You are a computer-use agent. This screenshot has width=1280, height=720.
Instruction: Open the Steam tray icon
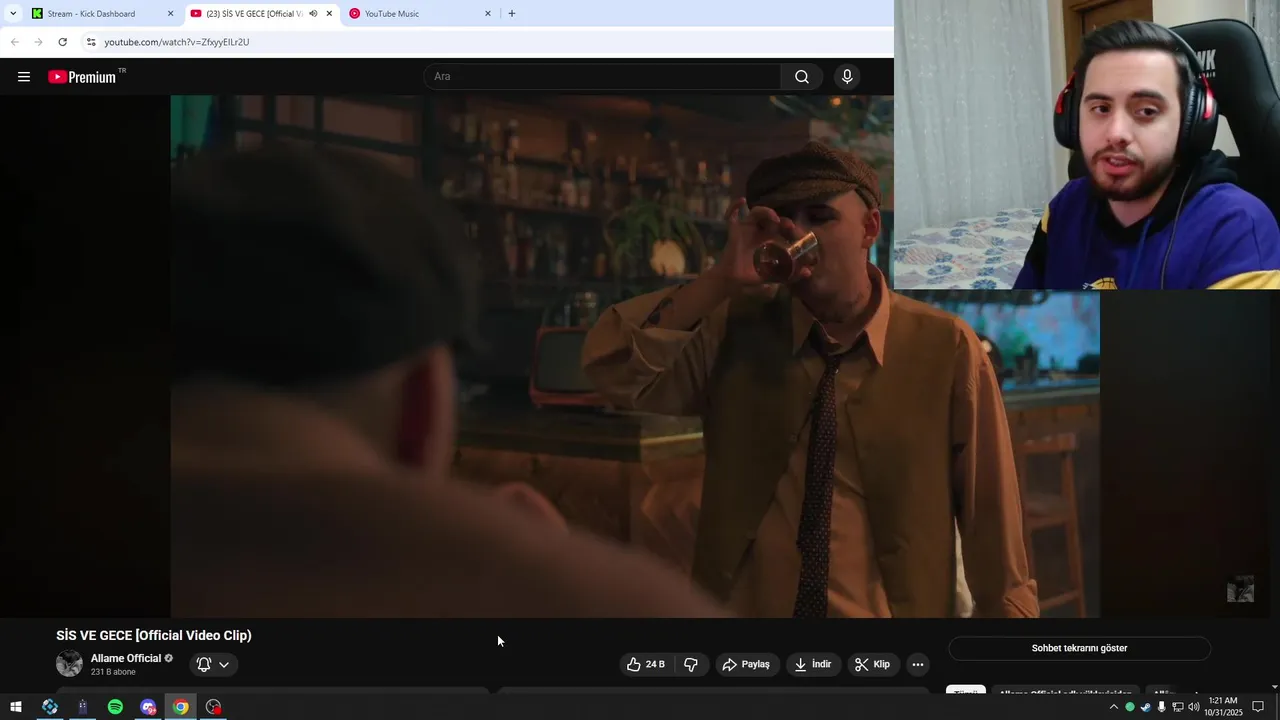(x=1146, y=707)
